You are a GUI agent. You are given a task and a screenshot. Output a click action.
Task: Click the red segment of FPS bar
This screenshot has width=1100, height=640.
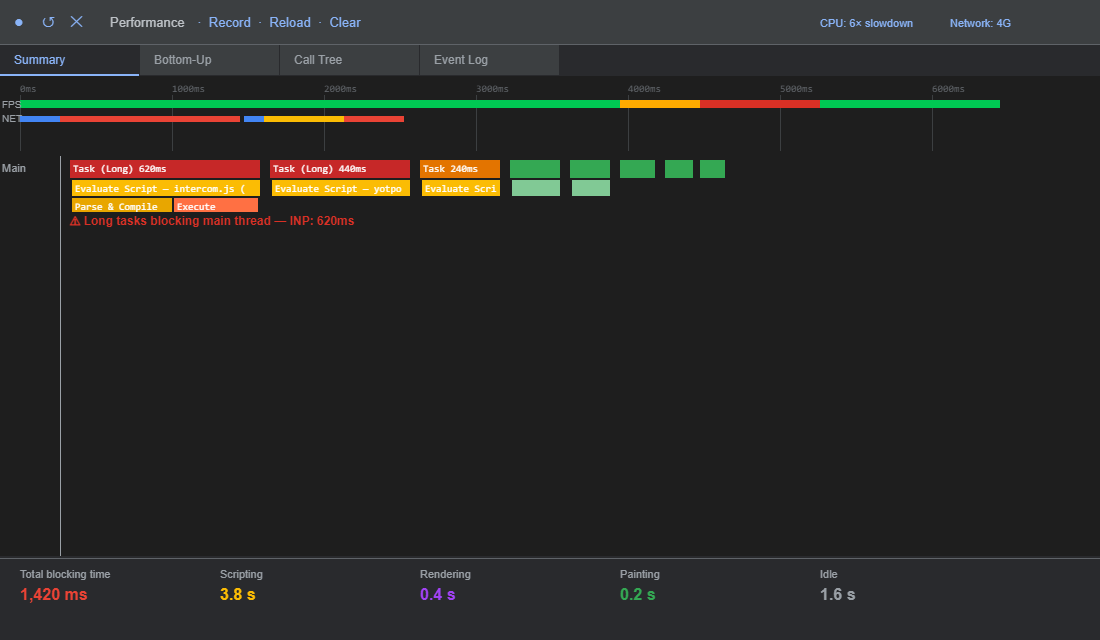(760, 104)
